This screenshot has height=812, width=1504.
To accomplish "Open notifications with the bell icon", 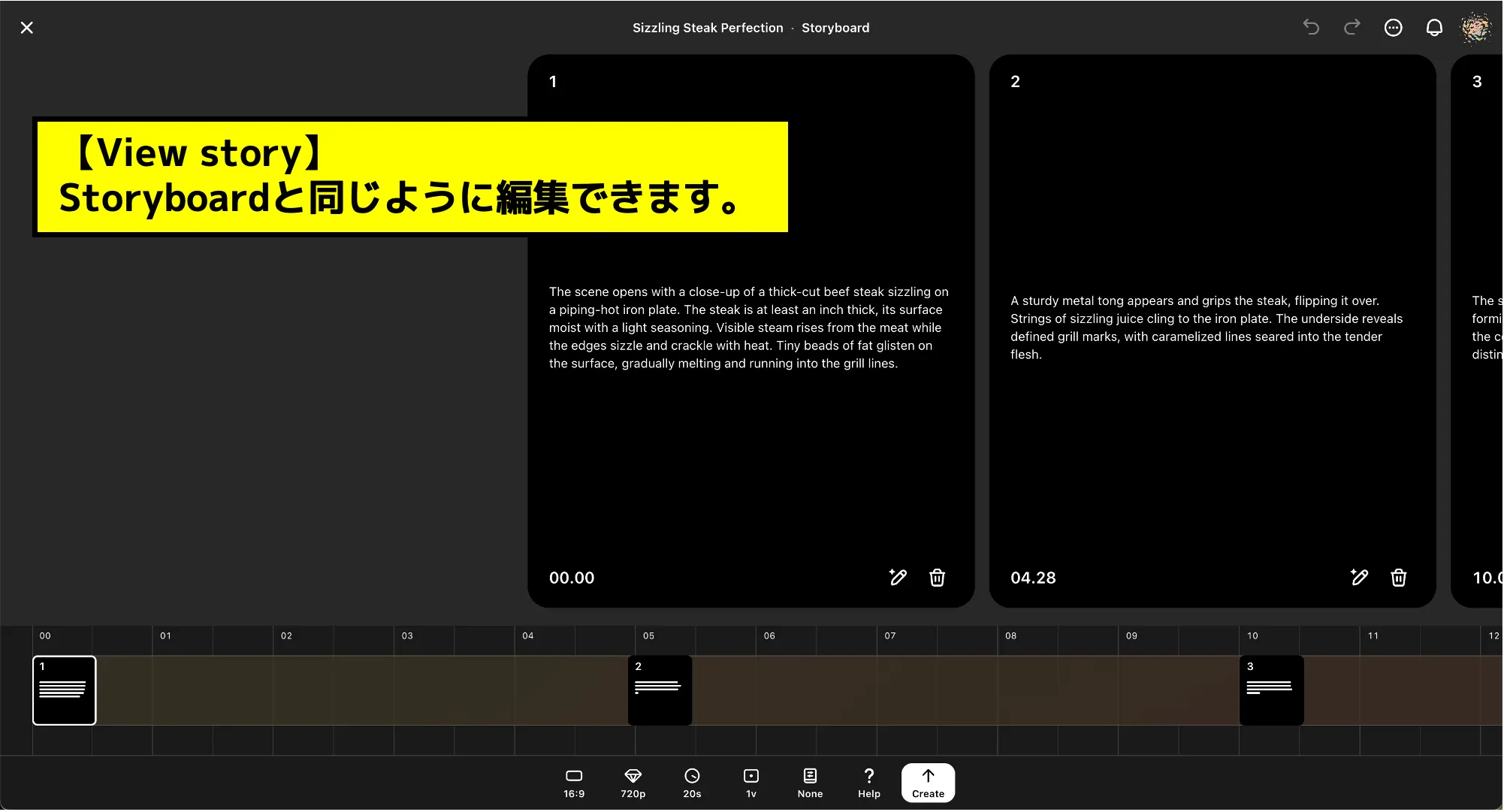I will pyautogui.click(x=1434, y=27).
